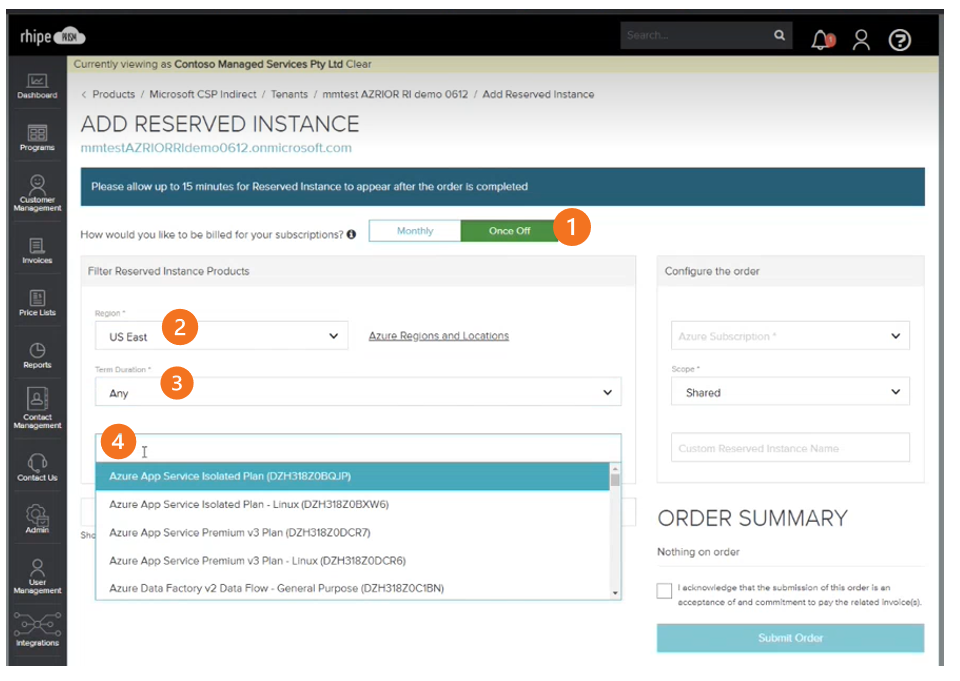Viewport: 960px width, 681px height.
Task: Click the rhipe logo
Action: pos(53,37)
